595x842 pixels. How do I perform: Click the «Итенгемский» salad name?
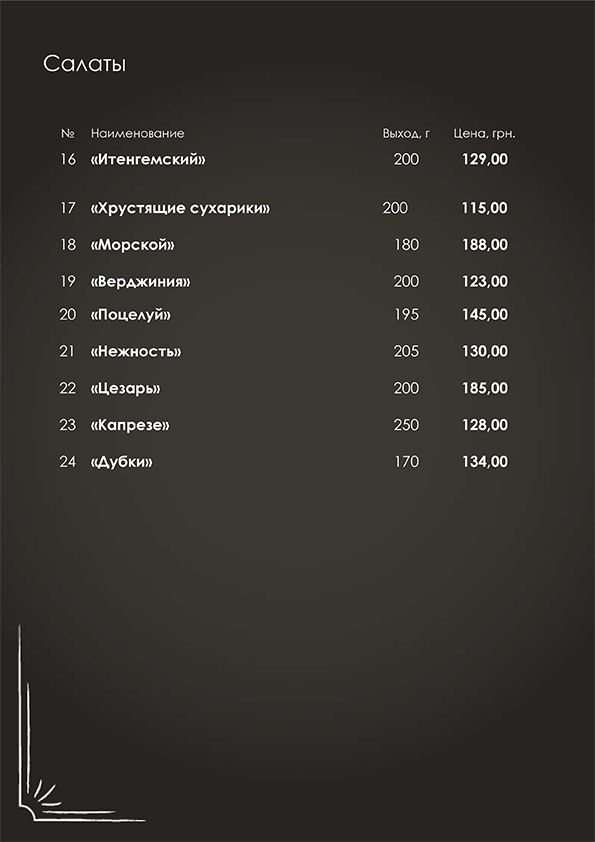[148, 159]
